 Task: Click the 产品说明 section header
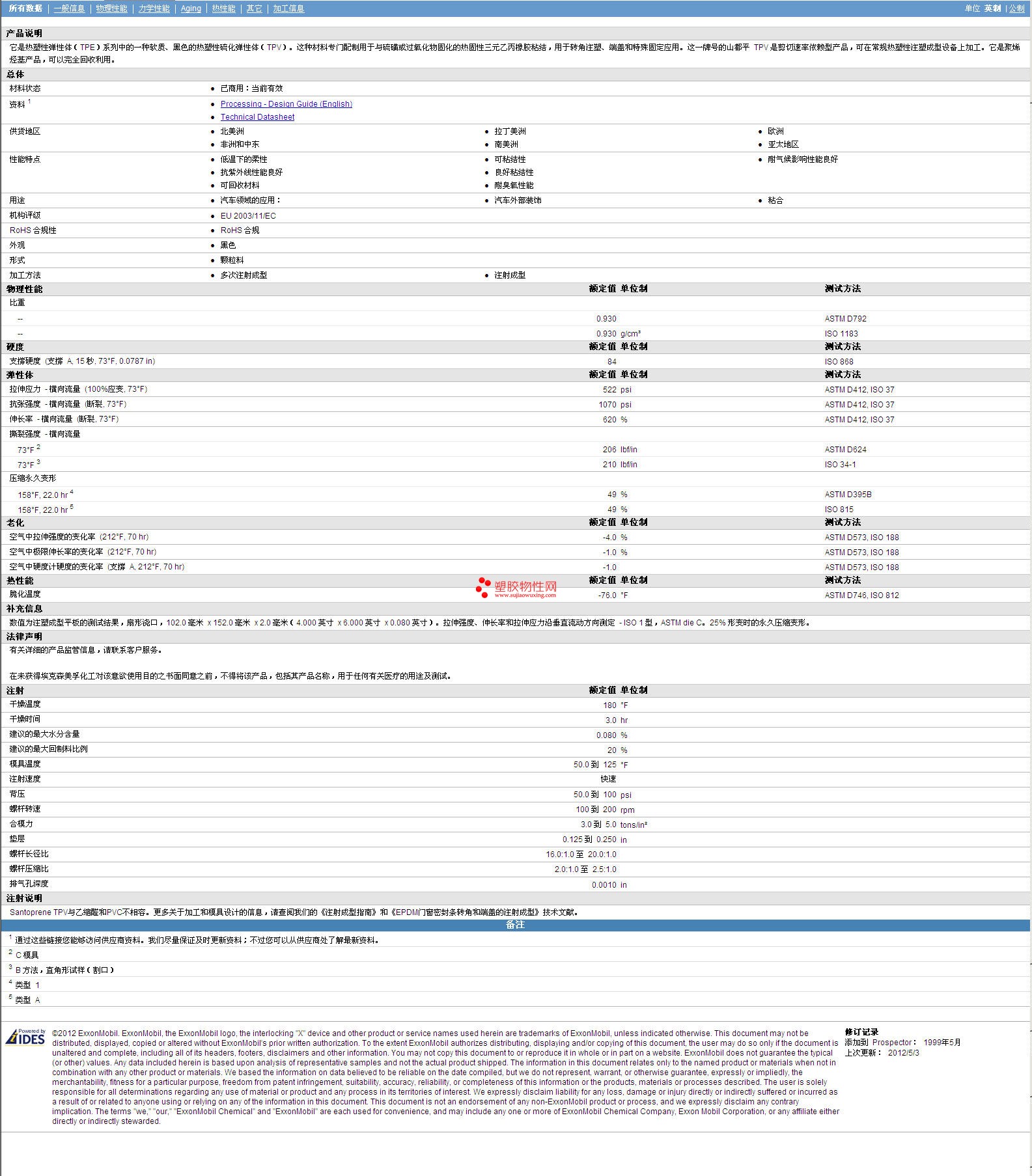tap(24, 33)
